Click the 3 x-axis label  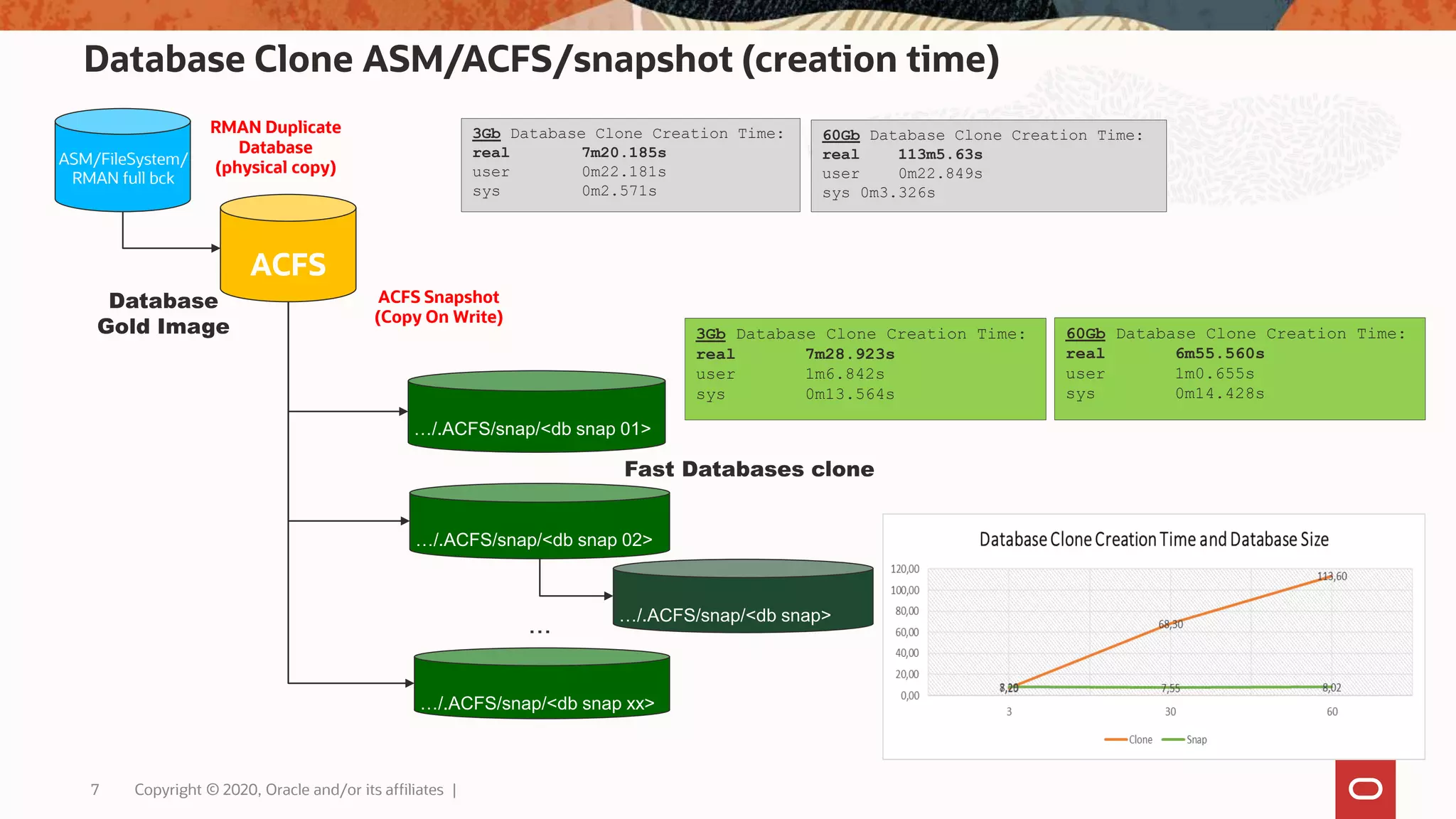point(1009,712)
